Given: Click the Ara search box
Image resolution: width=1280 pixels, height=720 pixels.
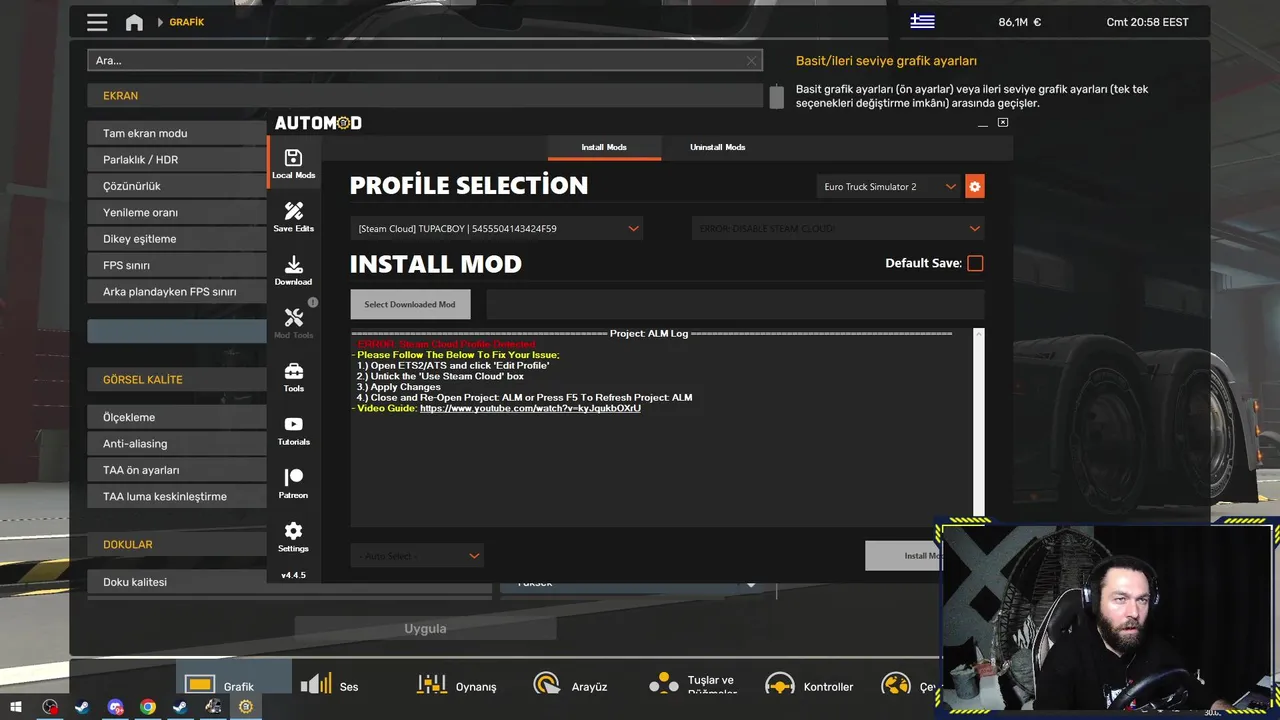Looking at the screenshot, I should pyautogui.click(x=424, y=61).
